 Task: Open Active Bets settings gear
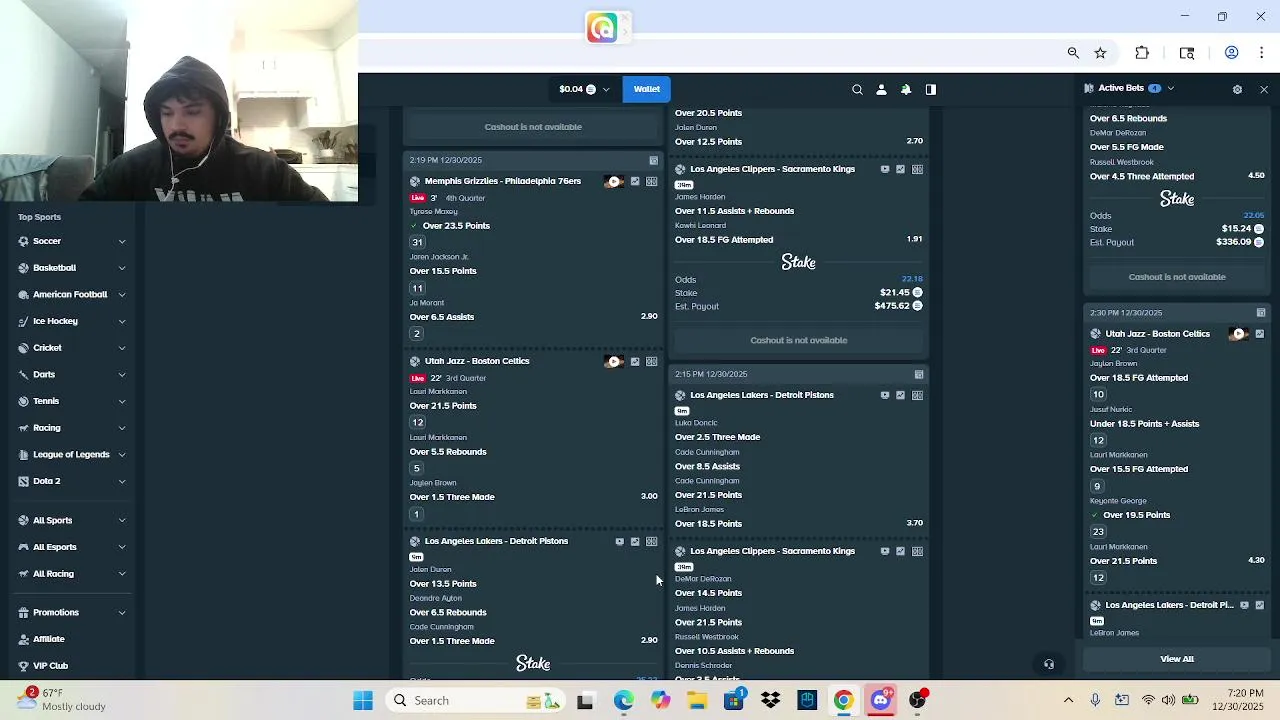(1237, 89)
